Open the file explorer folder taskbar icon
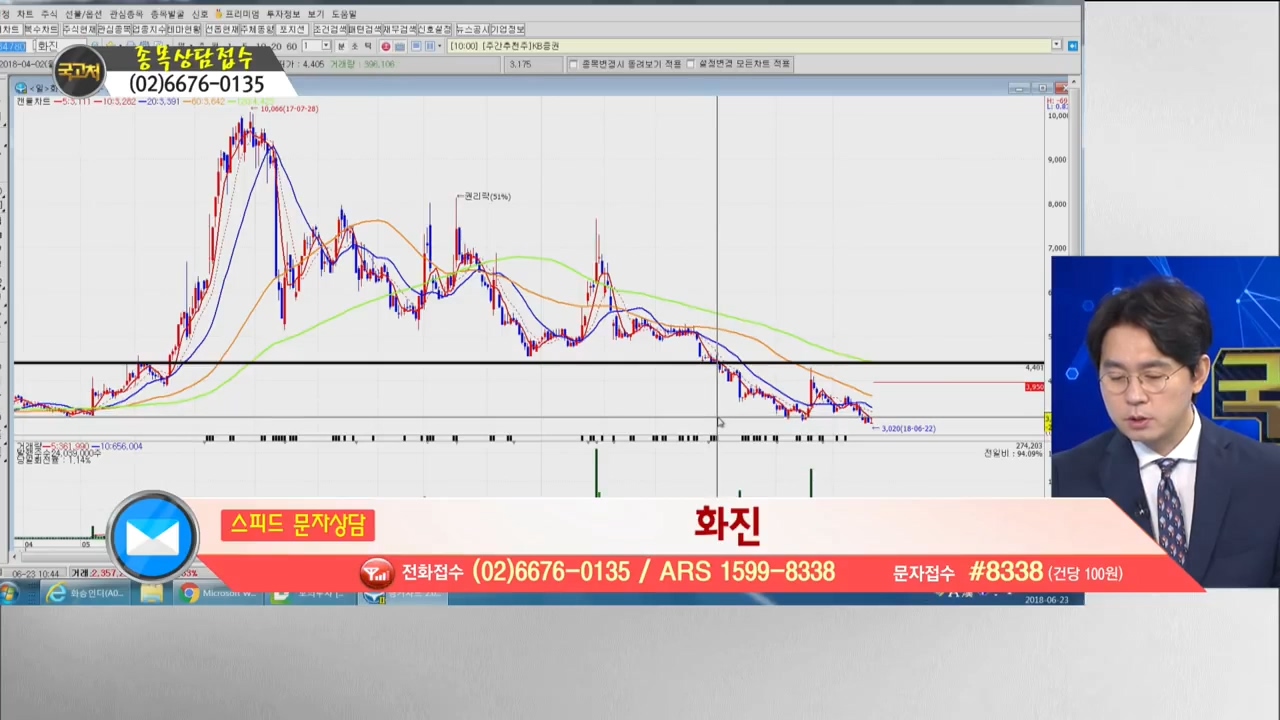The image size is (1280, 720). (x=151, y=594)
